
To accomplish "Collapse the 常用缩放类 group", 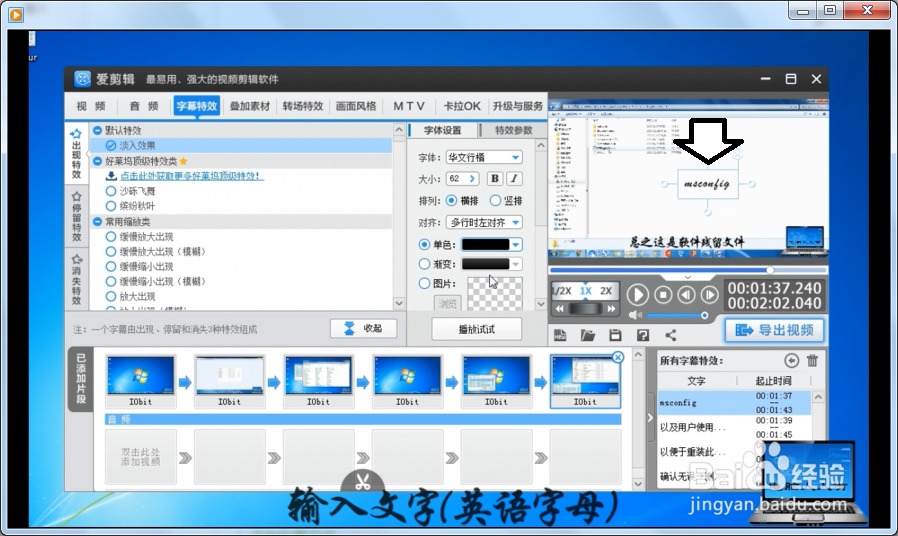I will pyautogui.click(x=97, y=222).
